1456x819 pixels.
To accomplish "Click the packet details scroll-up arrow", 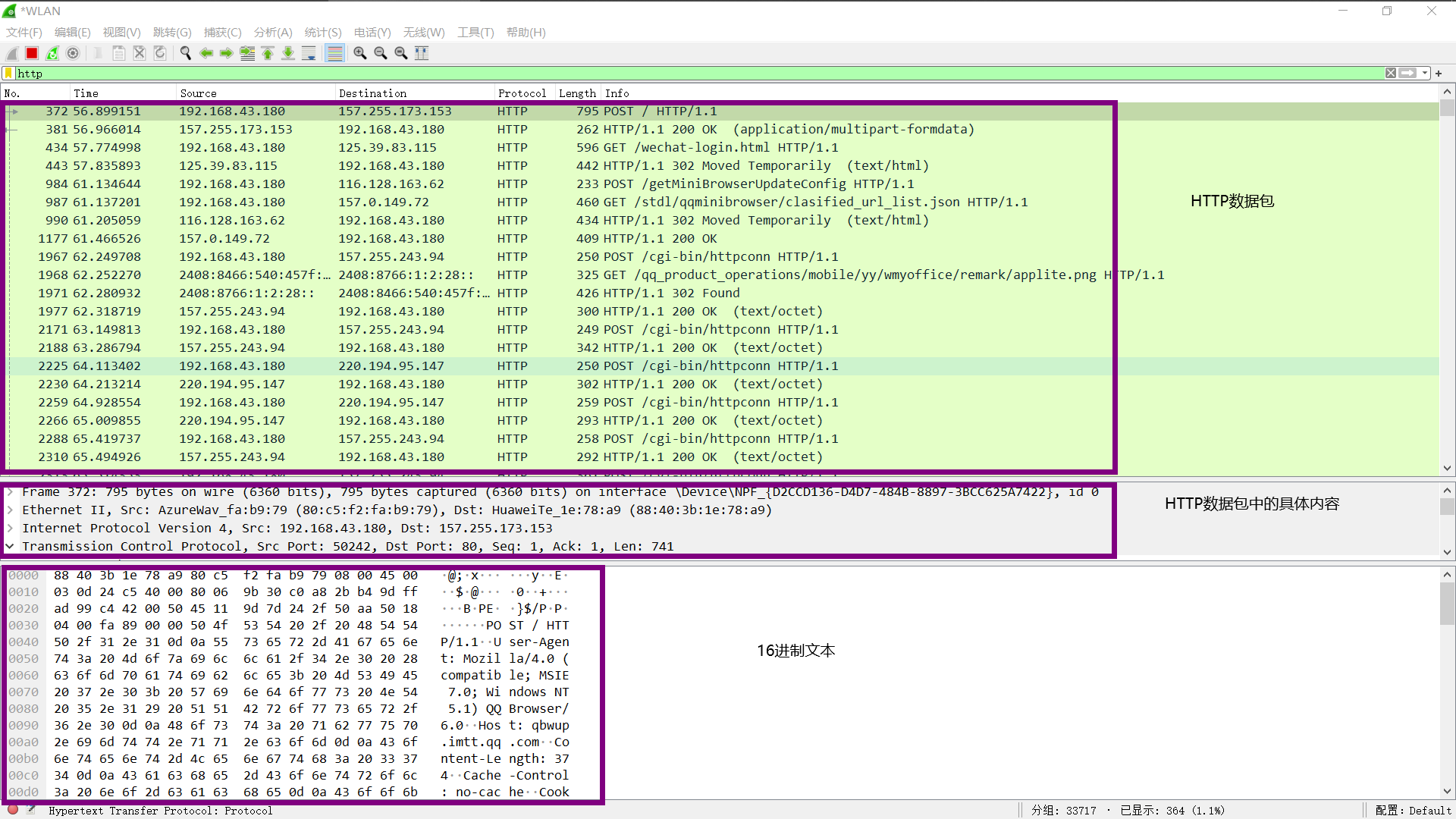I will click(x=1447, y=491).
